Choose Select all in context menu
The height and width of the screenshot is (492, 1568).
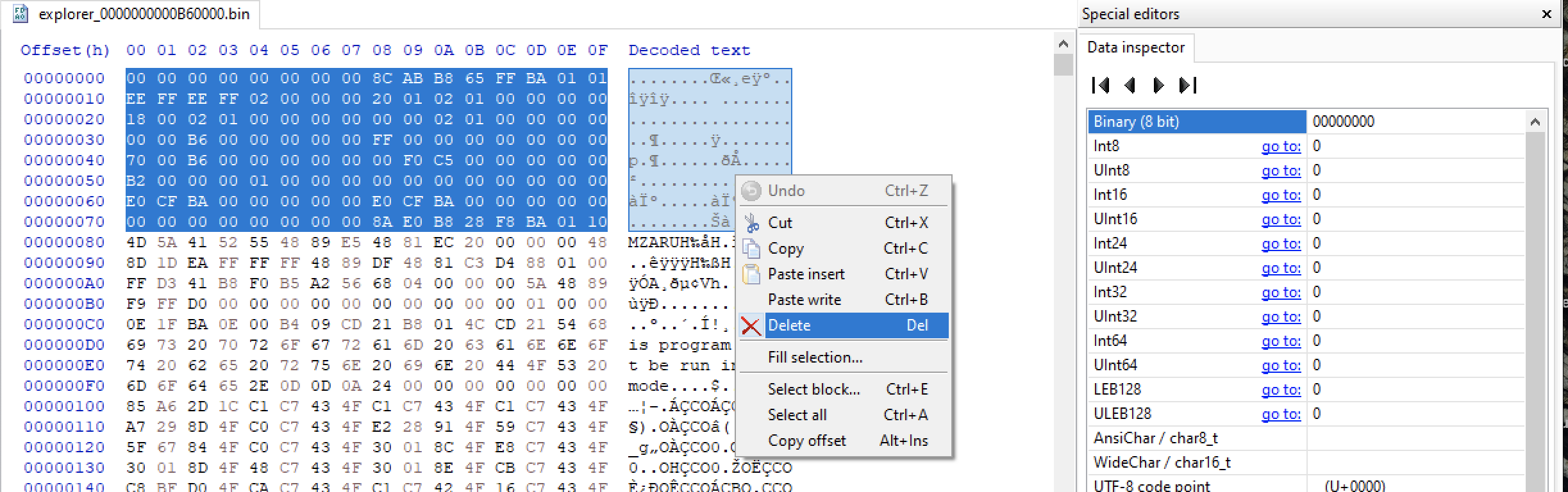pos(844,415)
